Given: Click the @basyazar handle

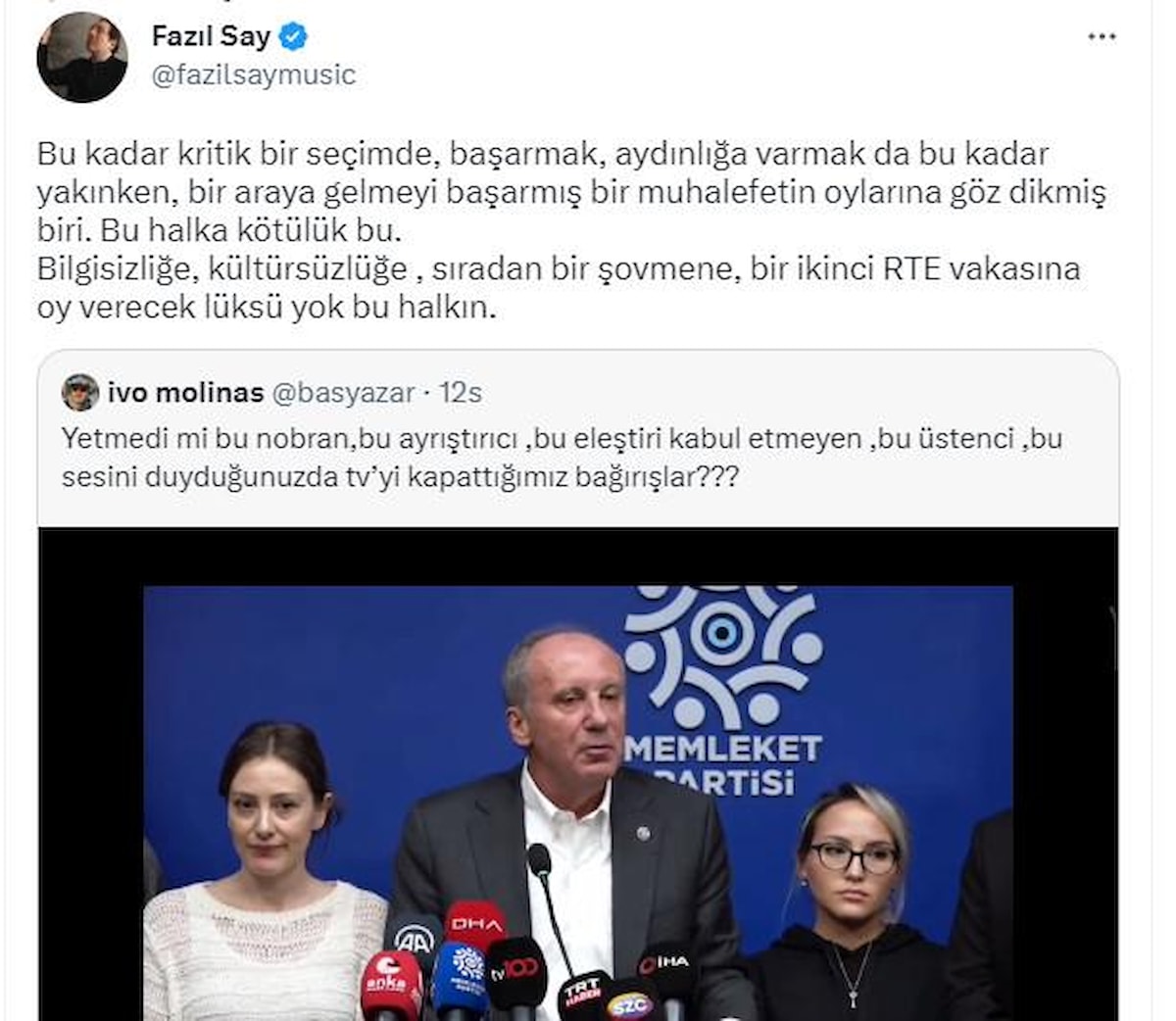Looking at the screenshot, I should point(342,392).
